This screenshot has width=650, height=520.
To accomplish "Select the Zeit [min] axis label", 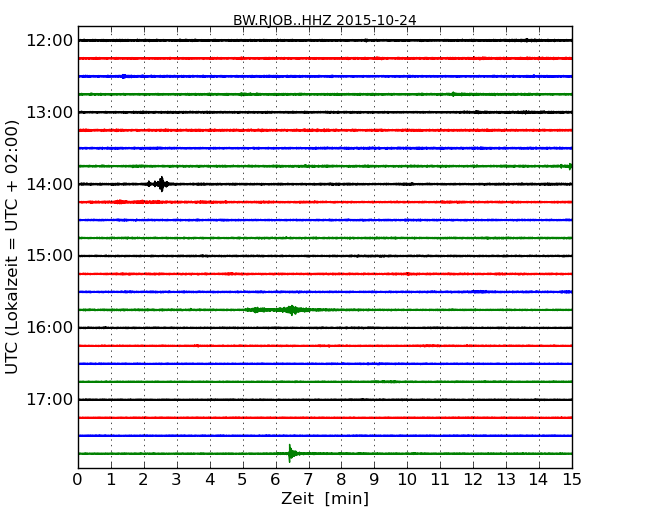I will pos(325,498).
